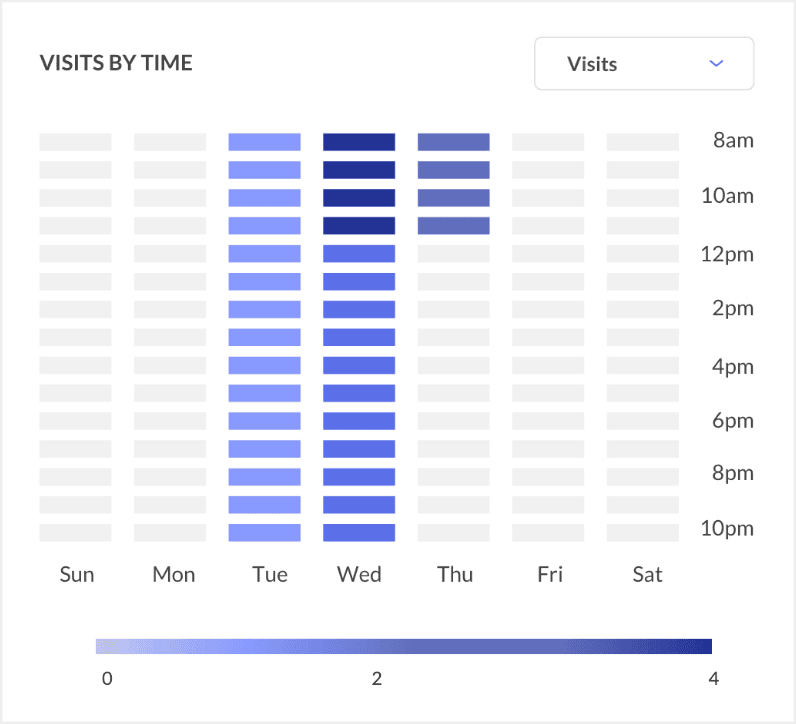Click the Monday 4pm empty cell
The width and height of the screenshot is (796, 724).
click(170, 366)
